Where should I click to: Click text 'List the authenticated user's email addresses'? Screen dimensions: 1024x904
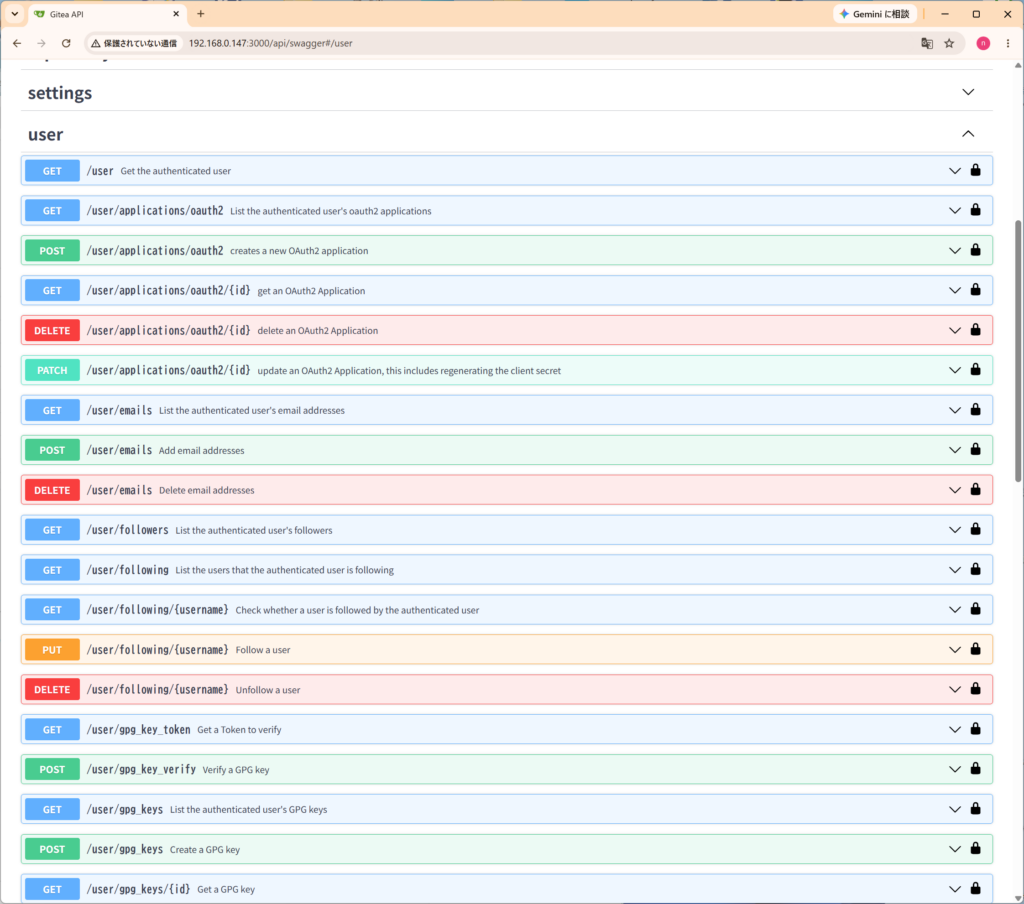click(x=251, y=411)
